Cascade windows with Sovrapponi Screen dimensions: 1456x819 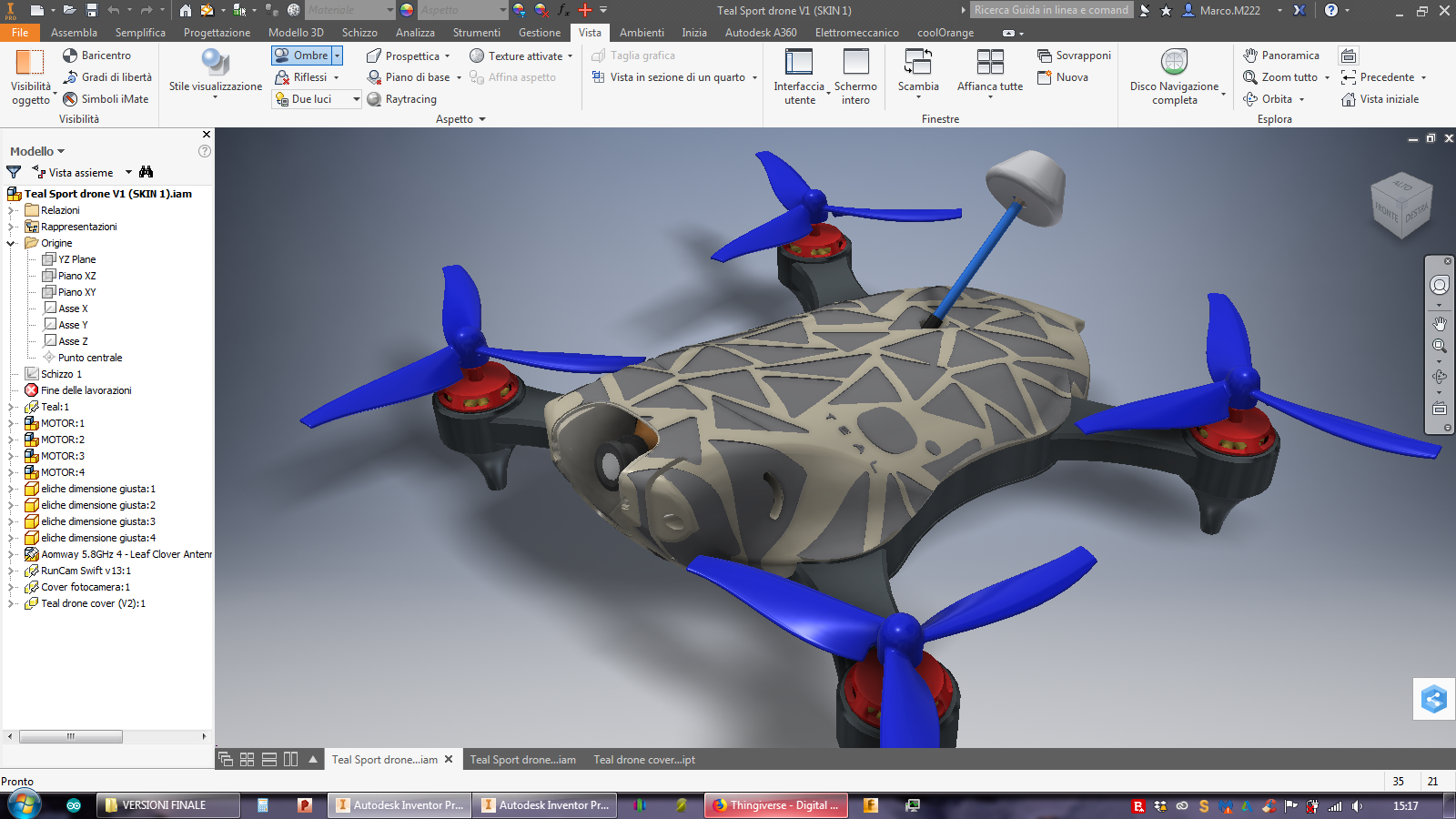point(1074,56)
